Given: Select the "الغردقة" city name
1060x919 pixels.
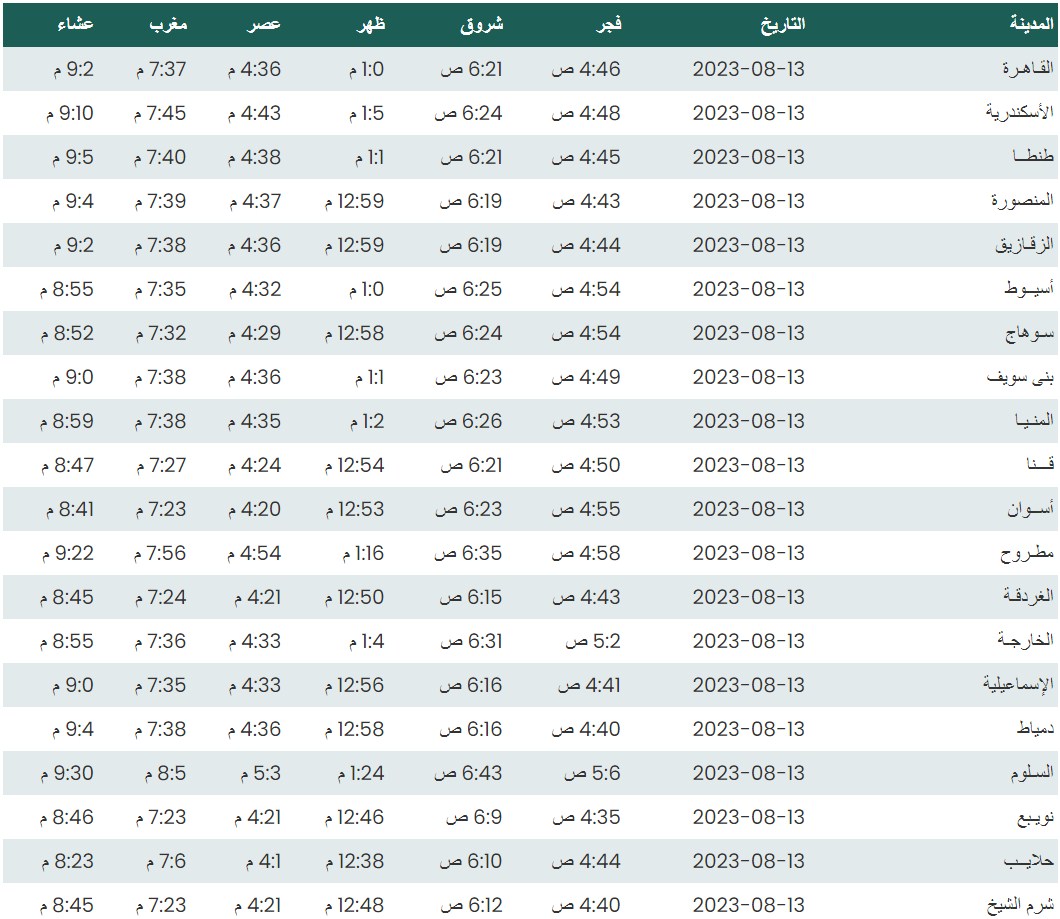Looking at the screenshot, I should [1028, 597].
